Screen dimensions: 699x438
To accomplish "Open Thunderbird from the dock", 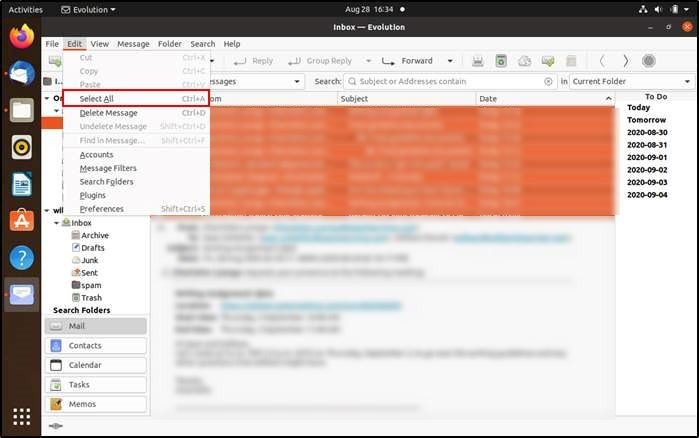I will [22, 74].
